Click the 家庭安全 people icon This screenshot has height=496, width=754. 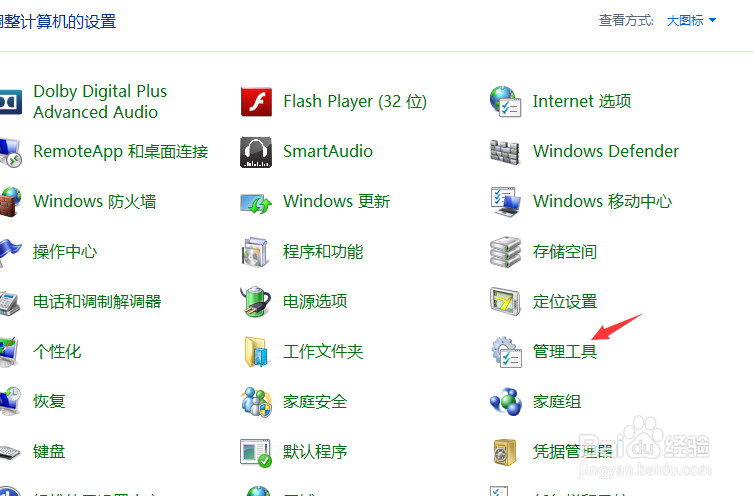(x=256, y=402)
